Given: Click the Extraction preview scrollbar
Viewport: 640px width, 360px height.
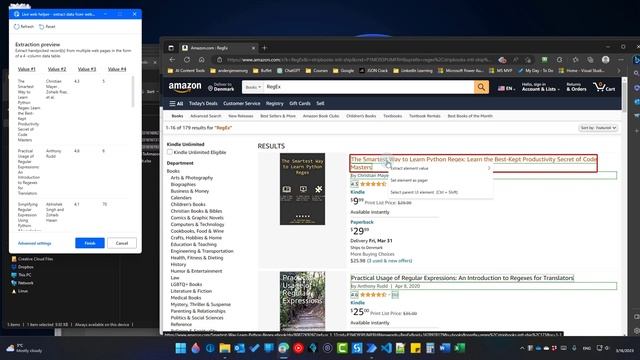Looking at the screenshot, I should tap(132, 91).
